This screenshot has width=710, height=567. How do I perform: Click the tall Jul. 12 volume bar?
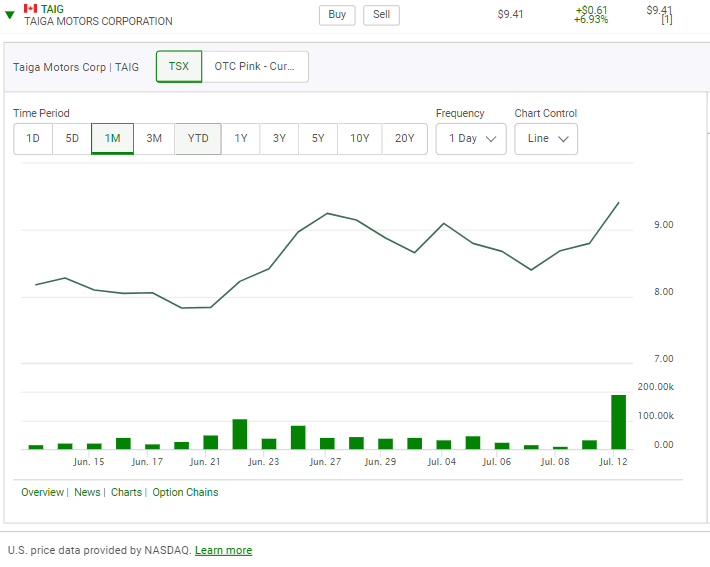[x=619, y=422]
